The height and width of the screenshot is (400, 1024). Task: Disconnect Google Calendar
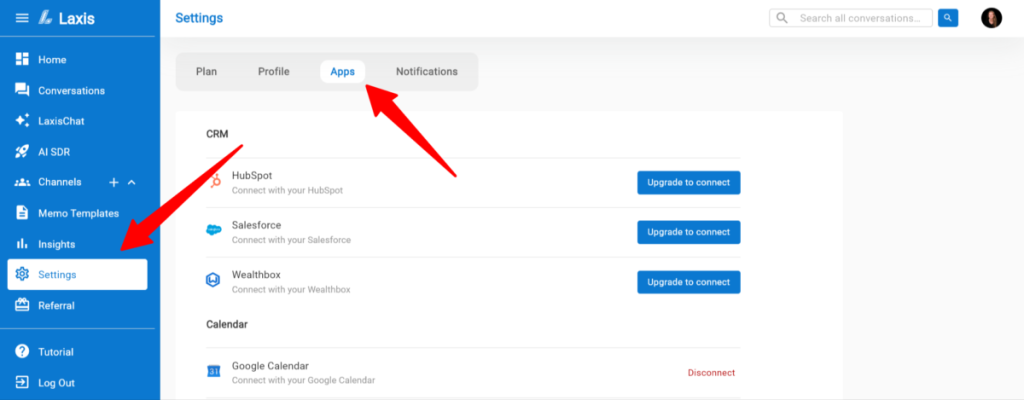(710, 373)
